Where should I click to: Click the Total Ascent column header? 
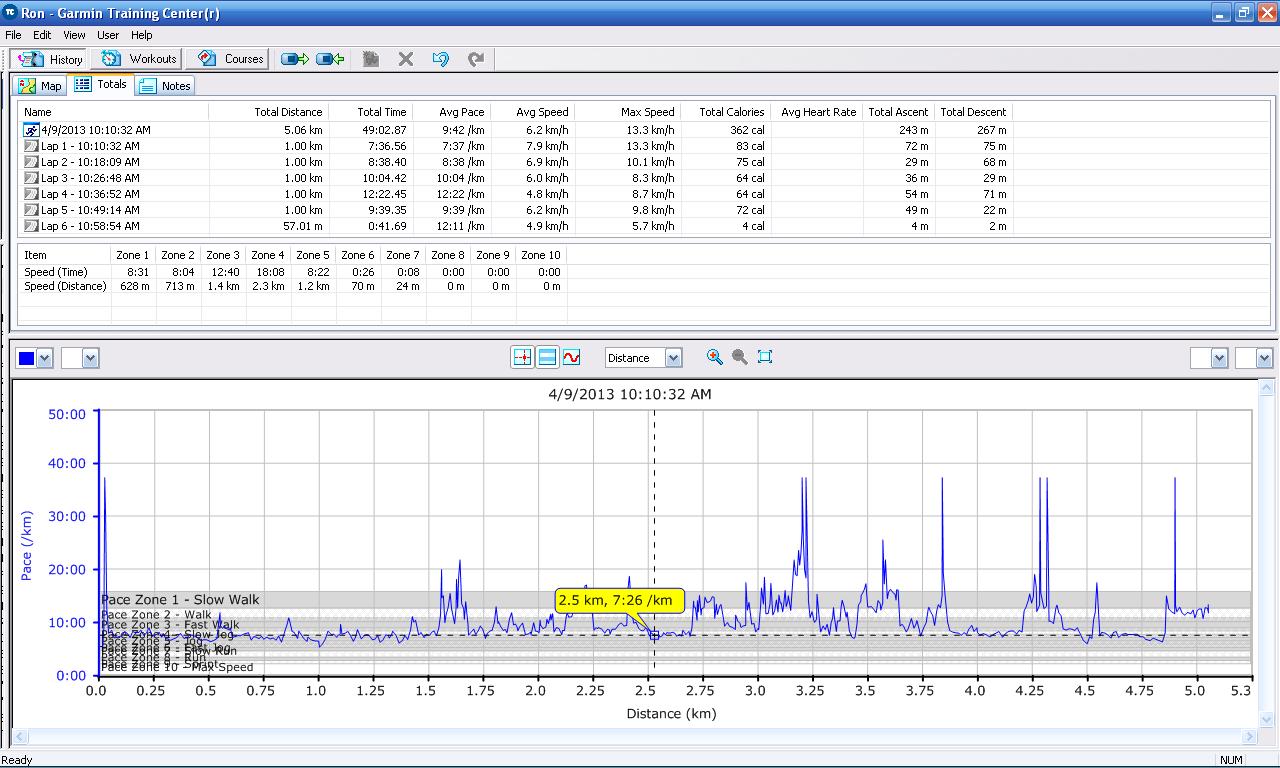point(898,112)
